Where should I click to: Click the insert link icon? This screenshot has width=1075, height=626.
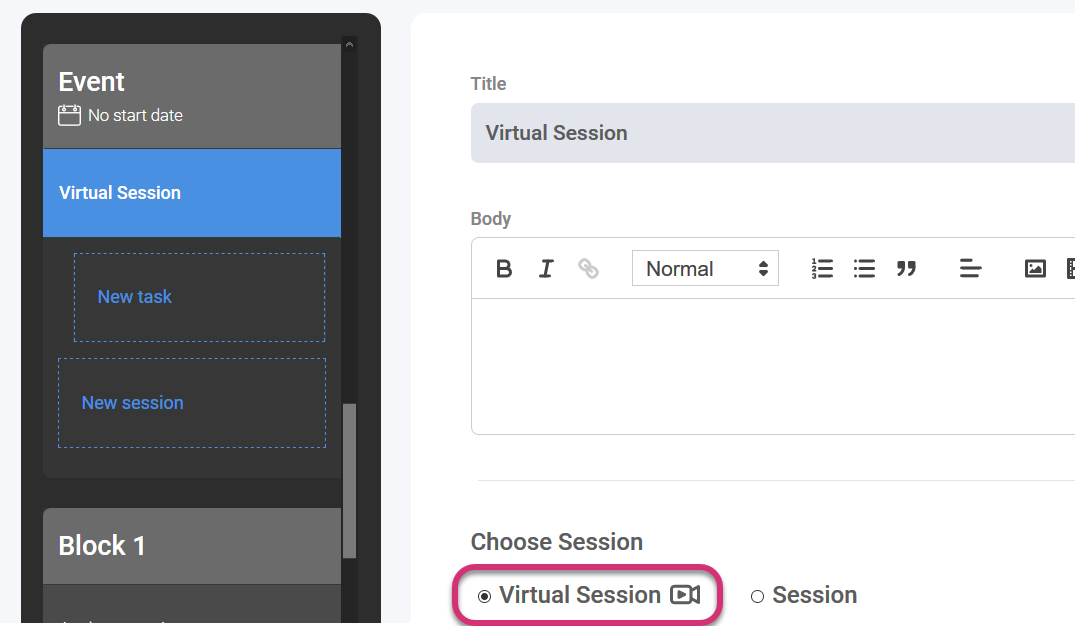point(589,269)
